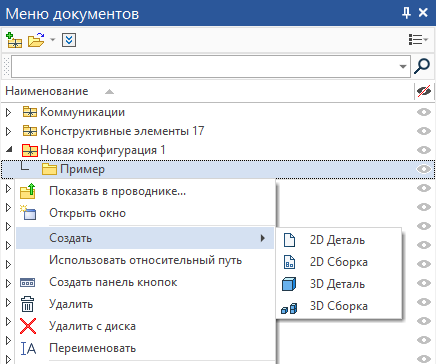Pin the Меню документов panel
436x364 pixels.
coord(406,13)
